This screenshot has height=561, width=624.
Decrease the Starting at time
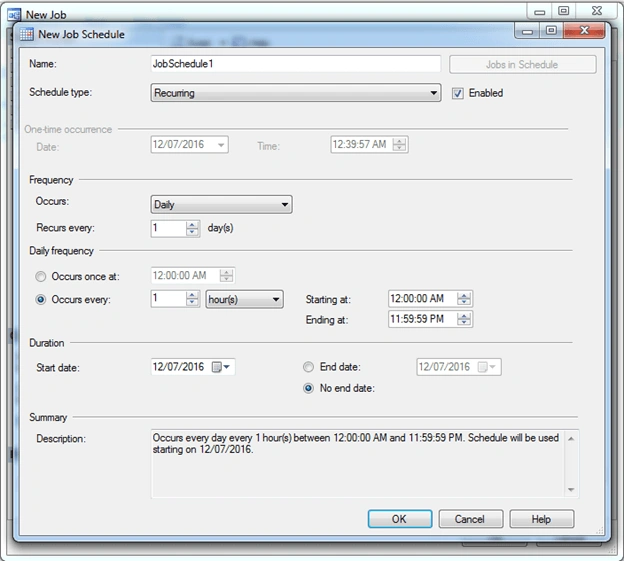[x=464, y=302]
